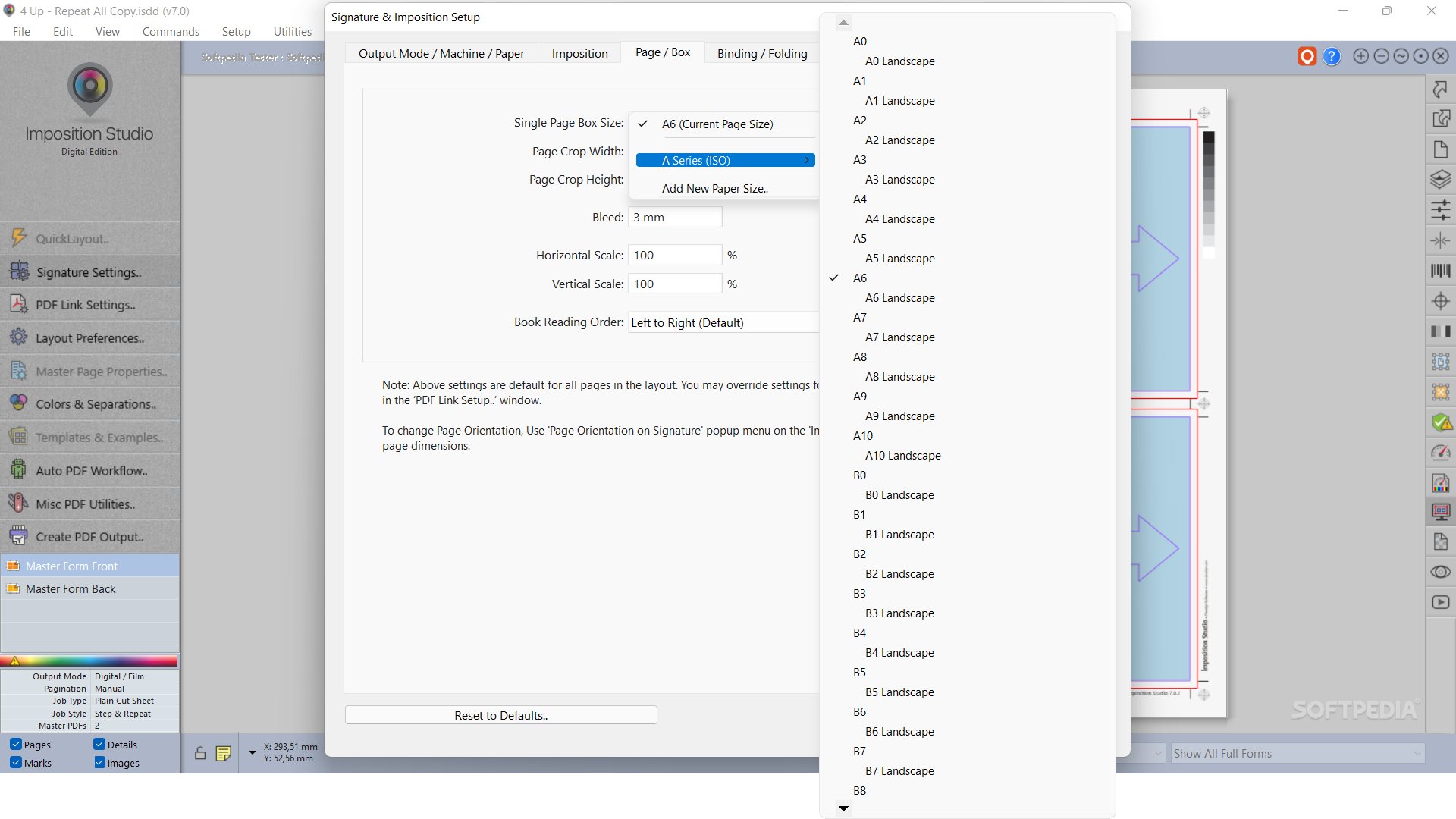The image size is (1456, 819).
Task: Click into the Bleed input field
Action: pyautogui.click(x=675, y=218)
